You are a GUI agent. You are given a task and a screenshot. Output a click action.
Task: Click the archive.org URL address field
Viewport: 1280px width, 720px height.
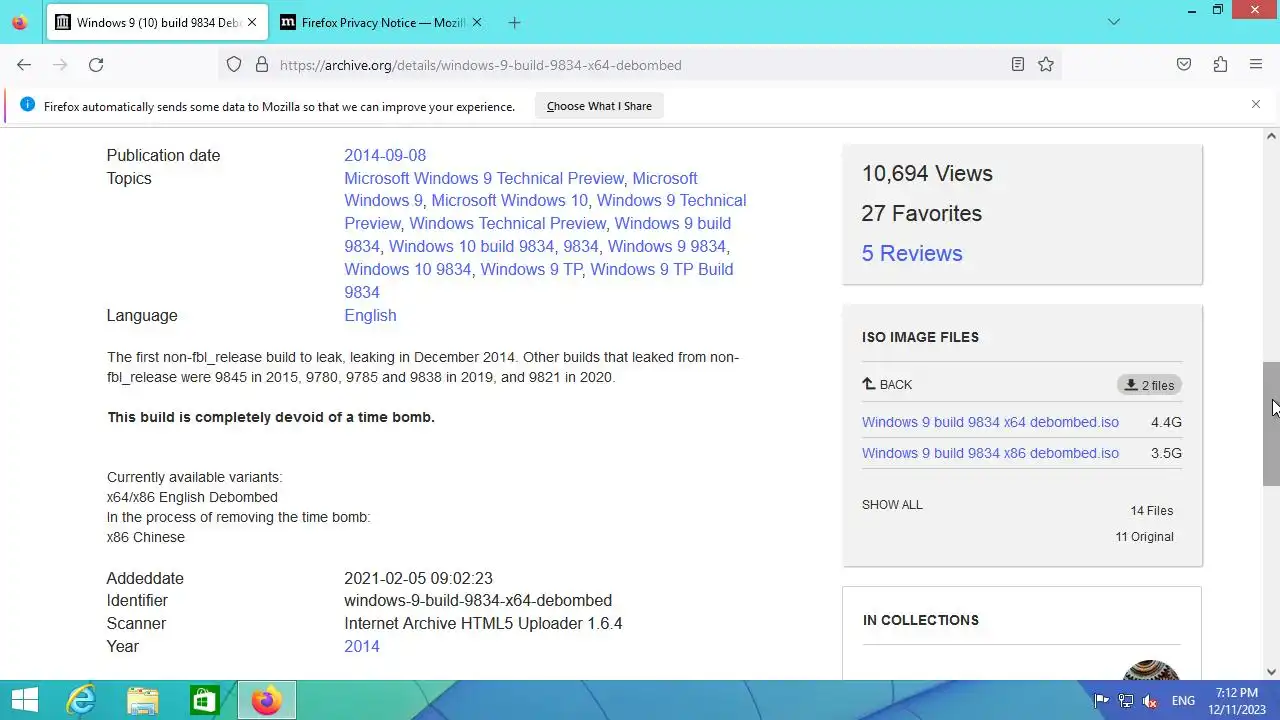[640, 65]
